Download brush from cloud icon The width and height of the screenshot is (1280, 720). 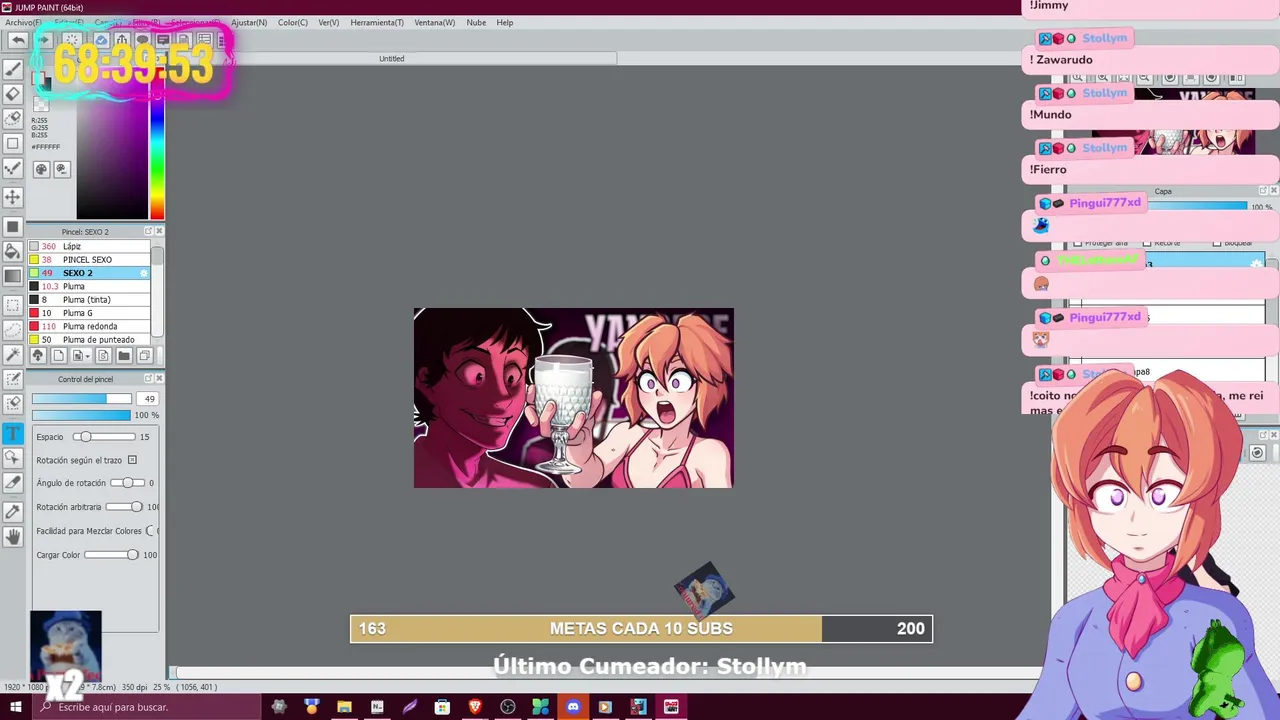coord(38,355)
